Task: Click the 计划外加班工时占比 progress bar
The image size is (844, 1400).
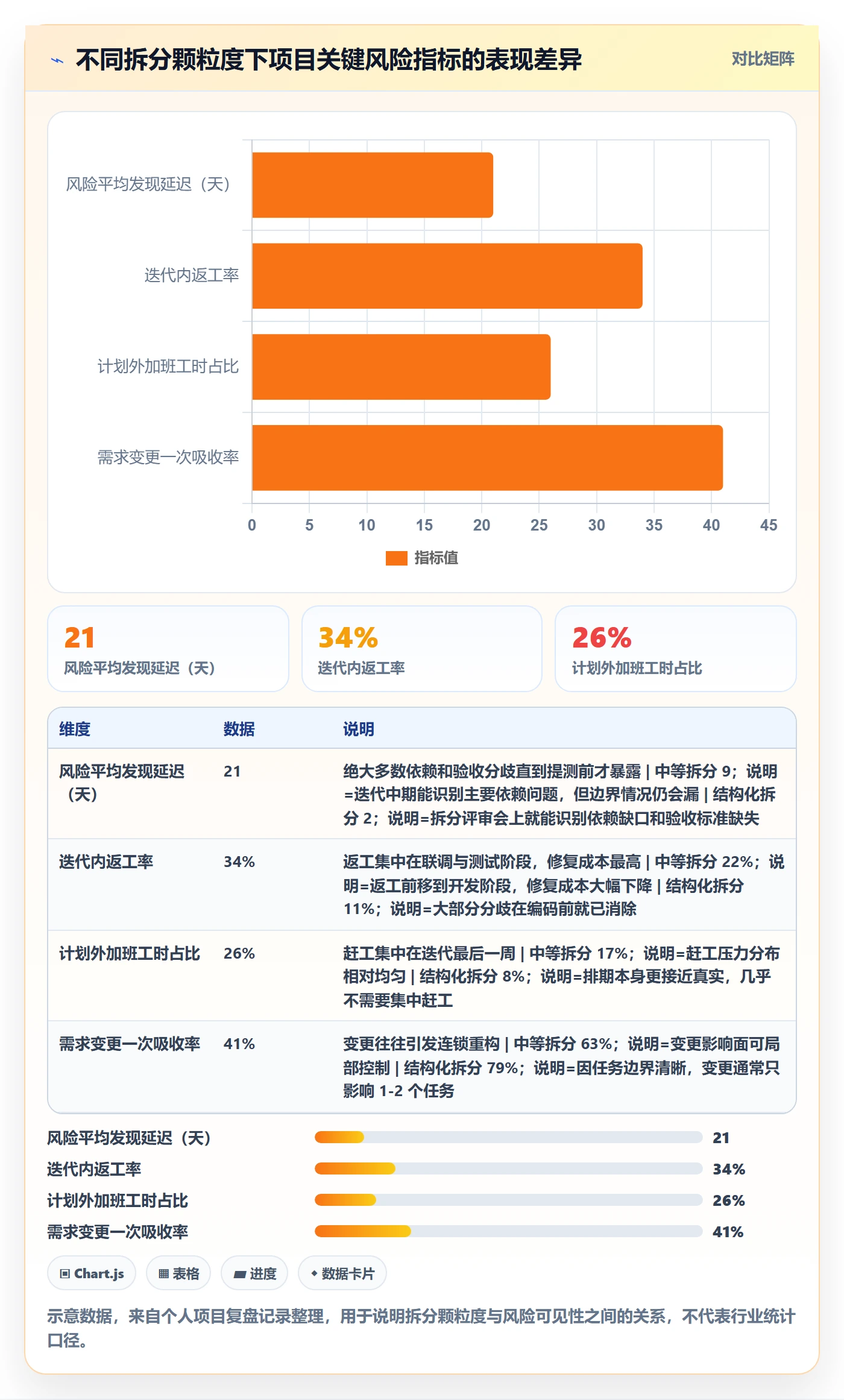Action: (508, 1200)
